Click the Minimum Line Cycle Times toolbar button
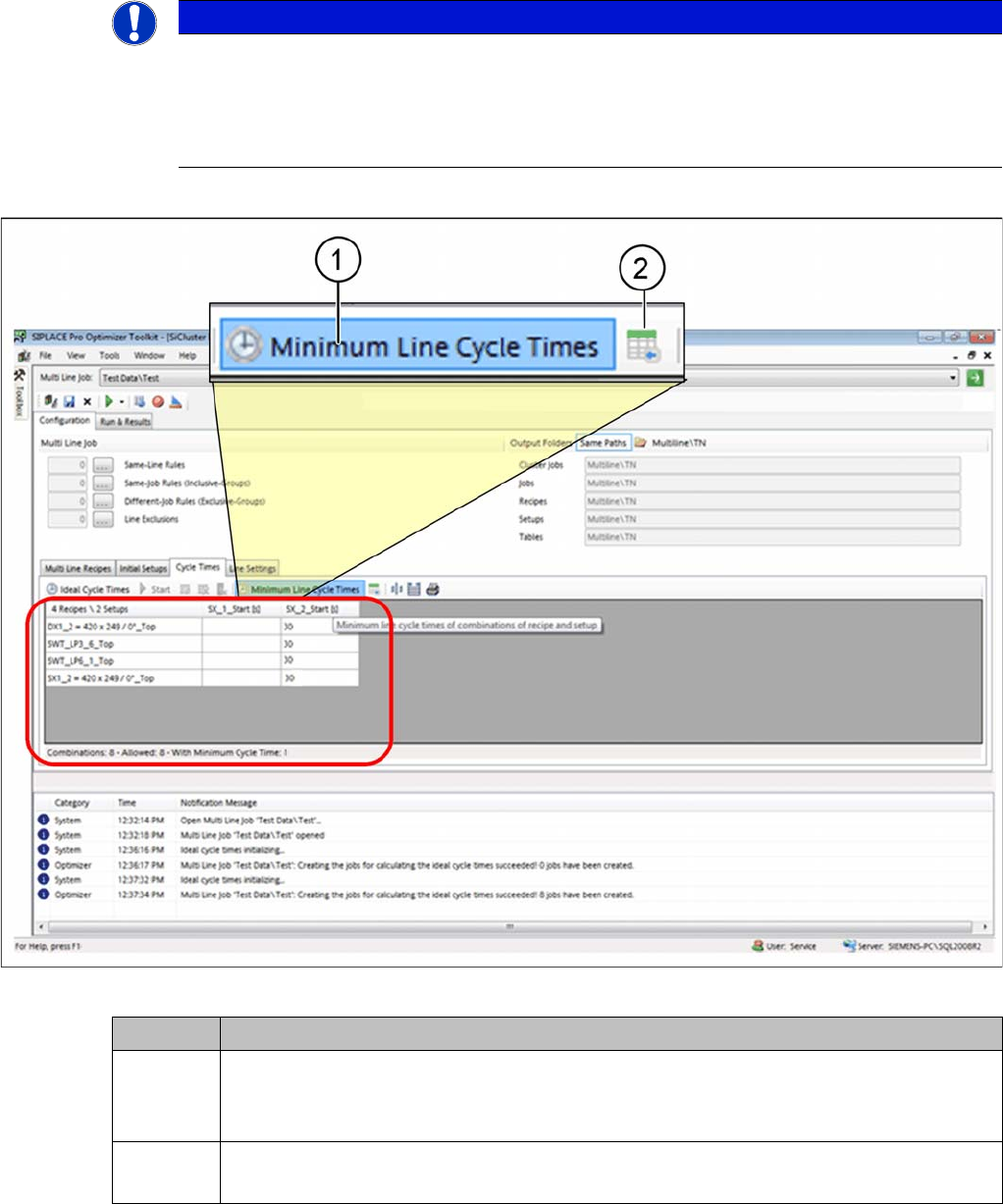Viewport: 1003px width, 1204px height. 300,590
